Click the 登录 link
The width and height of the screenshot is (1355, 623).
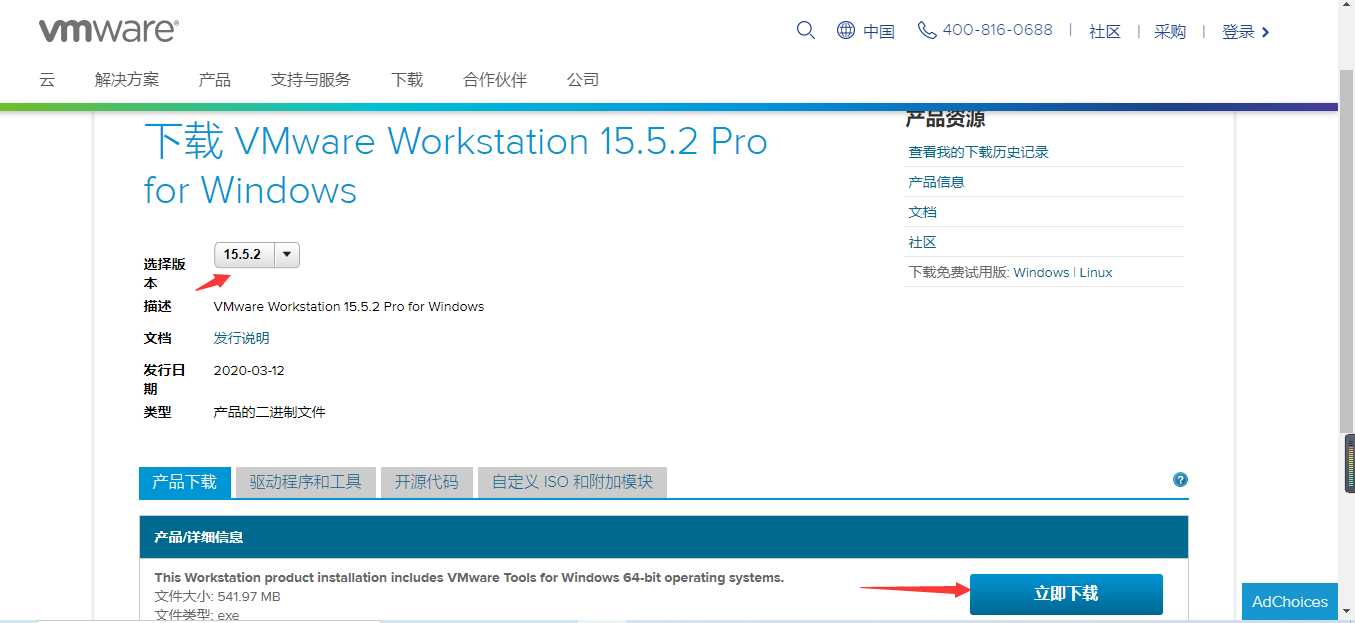coord(1238,32)
